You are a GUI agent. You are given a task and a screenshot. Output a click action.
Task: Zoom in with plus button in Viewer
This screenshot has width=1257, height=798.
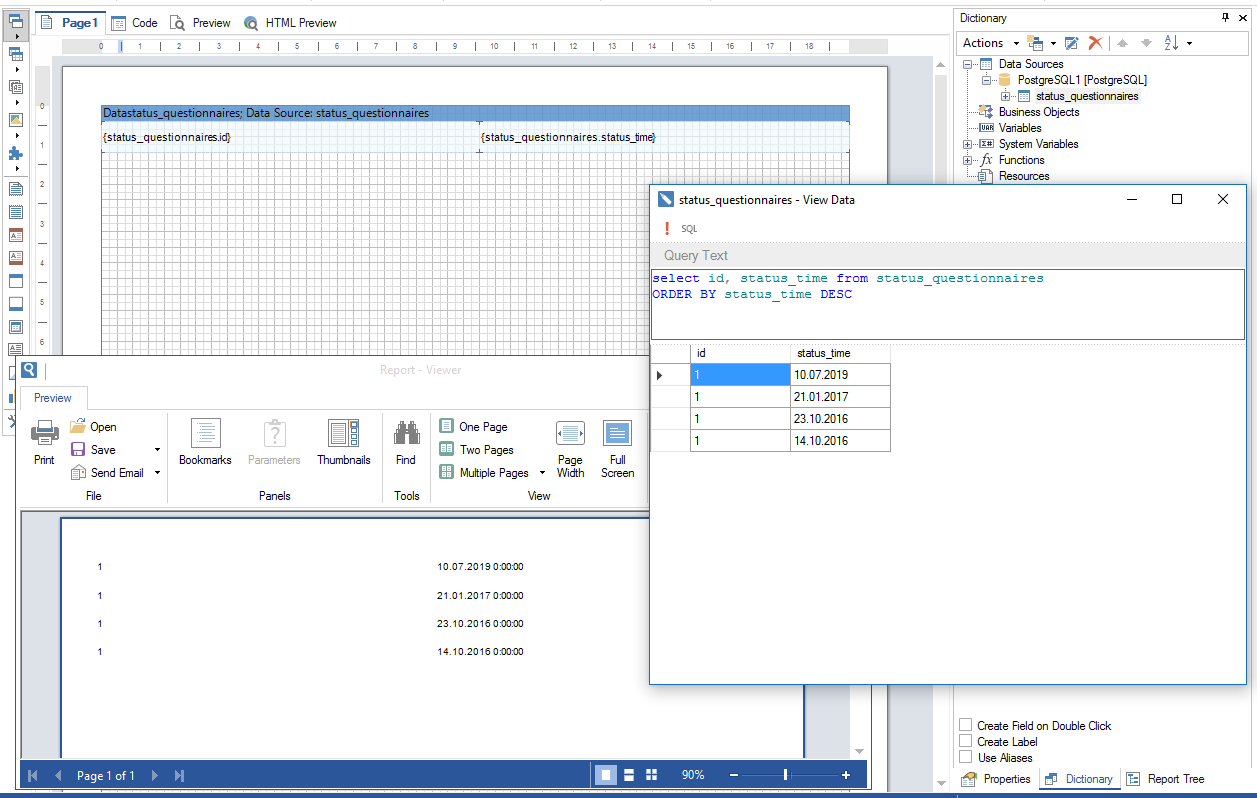pos(846,775)
